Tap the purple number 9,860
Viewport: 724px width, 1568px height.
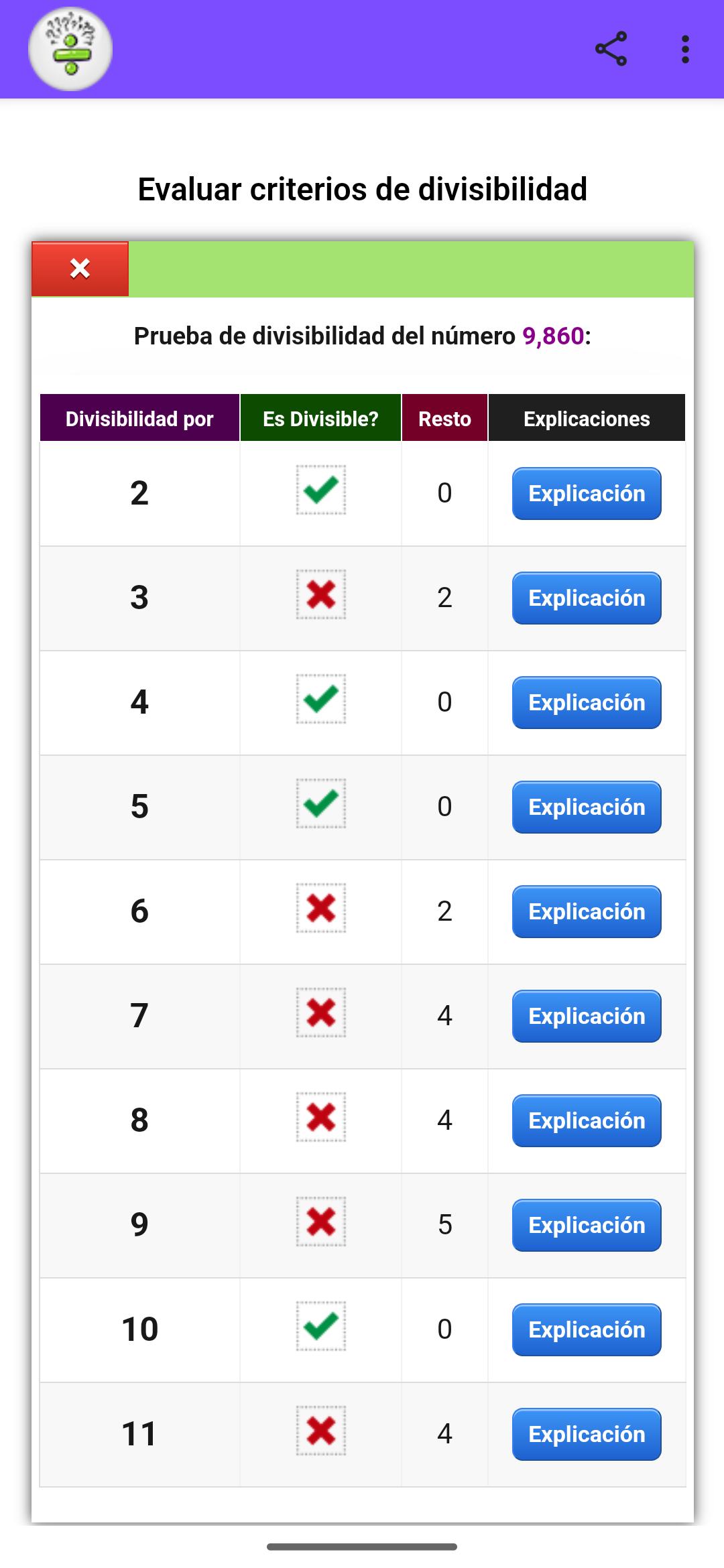click(x=553, y=336)
